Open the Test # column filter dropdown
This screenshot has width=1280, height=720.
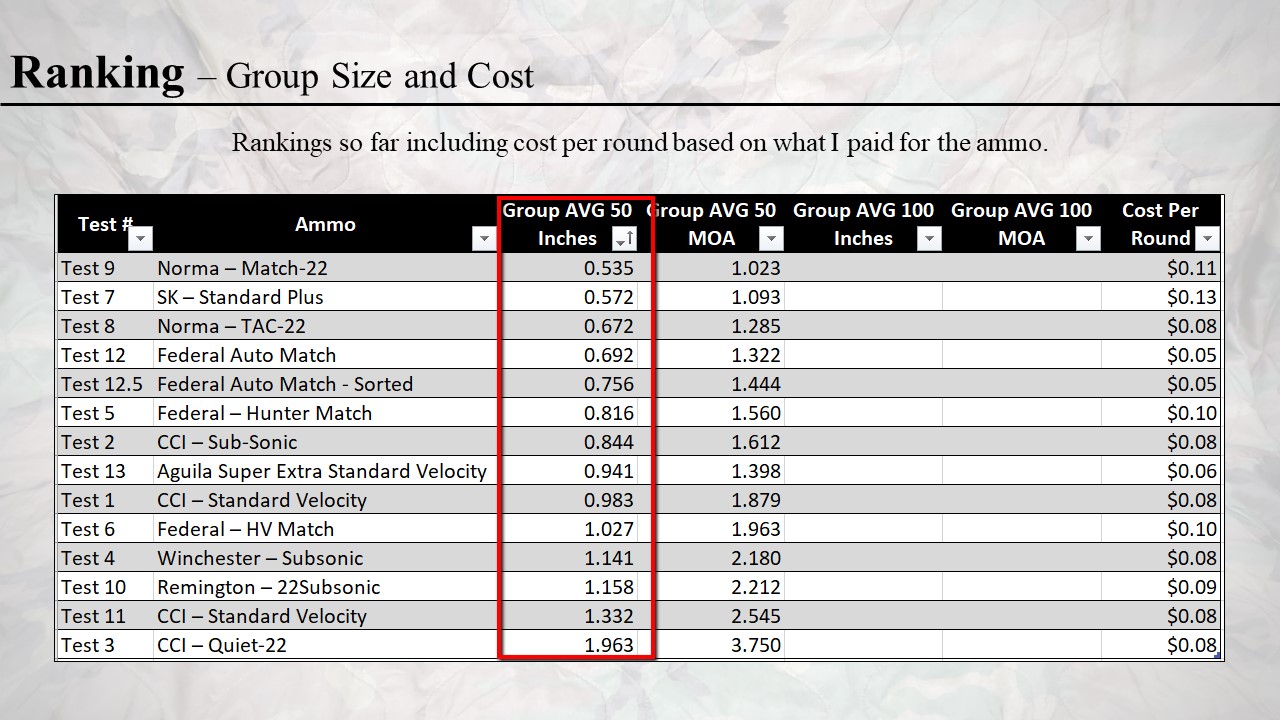click(x=141, y=238)
